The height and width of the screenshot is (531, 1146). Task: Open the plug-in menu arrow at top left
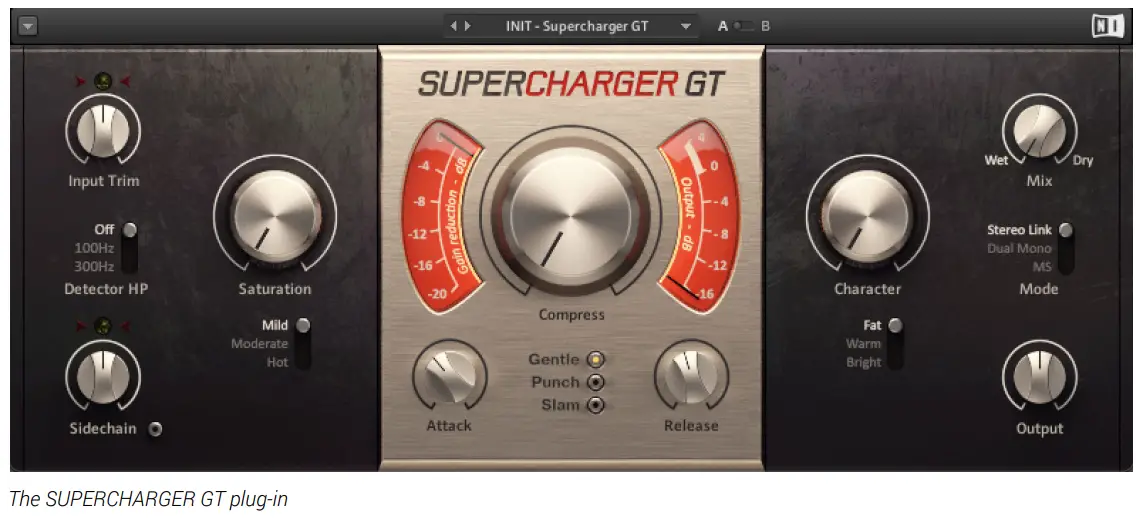(x=28, y=26)
